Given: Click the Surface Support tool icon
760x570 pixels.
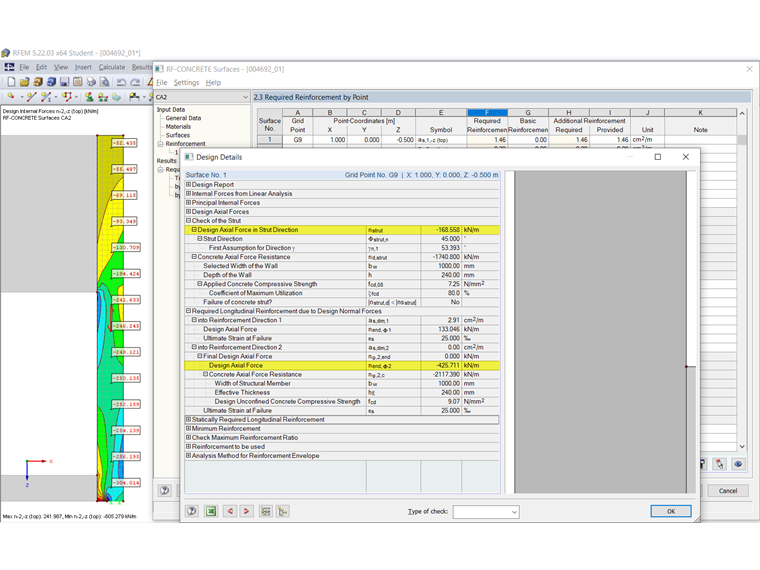Looking at the screenshot, I should click(116, 97).
